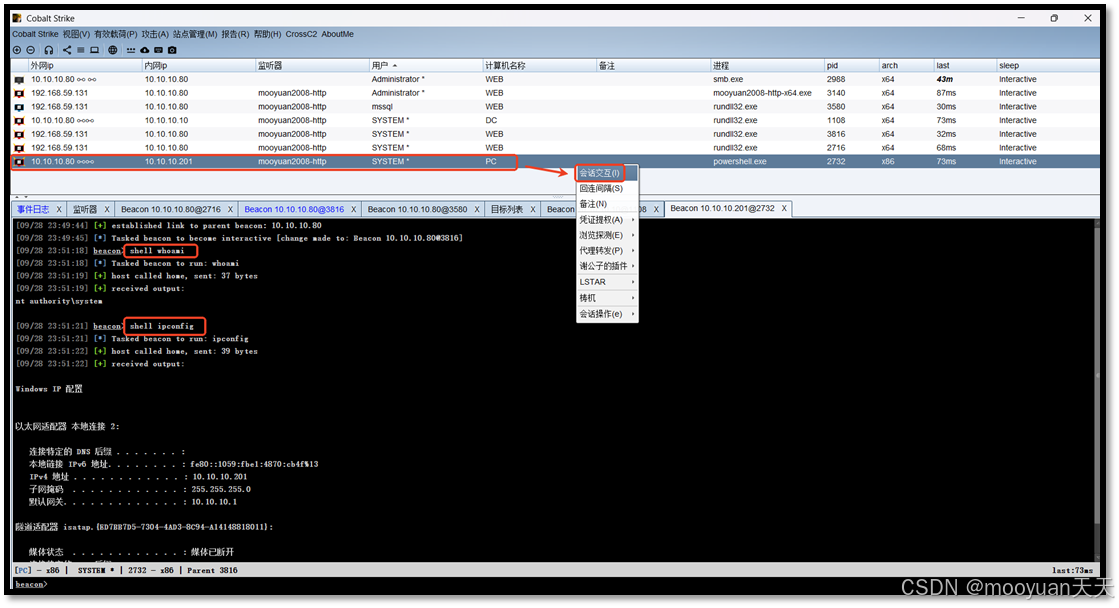The image size is (1119, 608).
Task: Expand the 谢公子的插件 submenu
Action: [607, 266]
